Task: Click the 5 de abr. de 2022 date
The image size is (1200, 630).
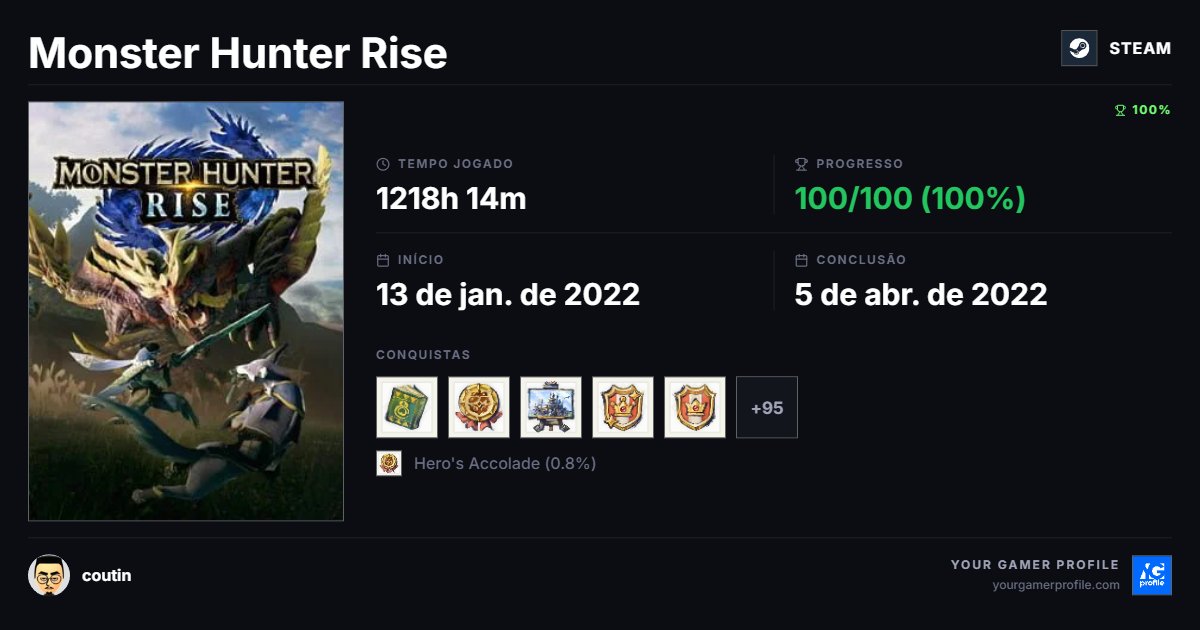Action: [x=921, y=294]
